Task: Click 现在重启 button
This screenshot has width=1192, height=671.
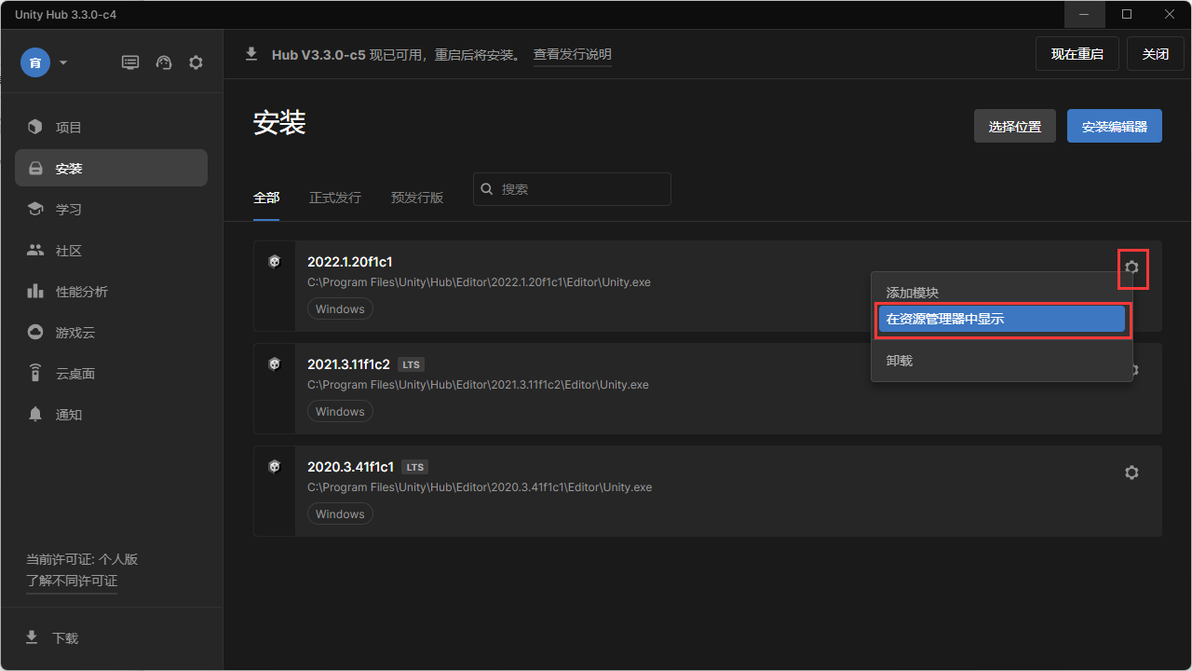Action: [x=1076, y=53]
